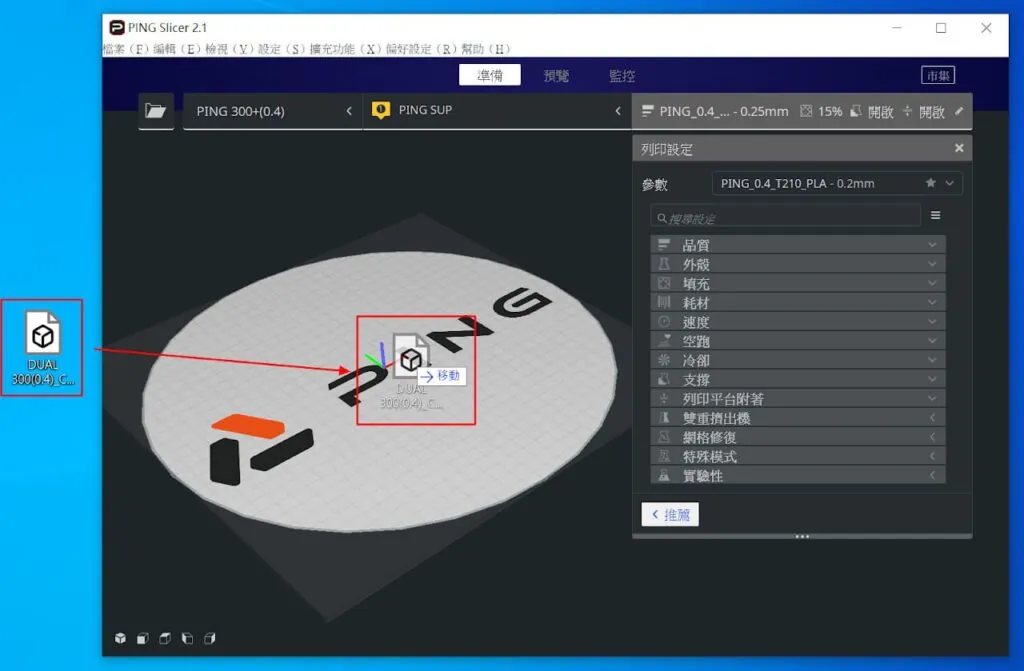1024x671 pixels.
Task: Open the settings visibility hamburger menu
Action: 935,215
